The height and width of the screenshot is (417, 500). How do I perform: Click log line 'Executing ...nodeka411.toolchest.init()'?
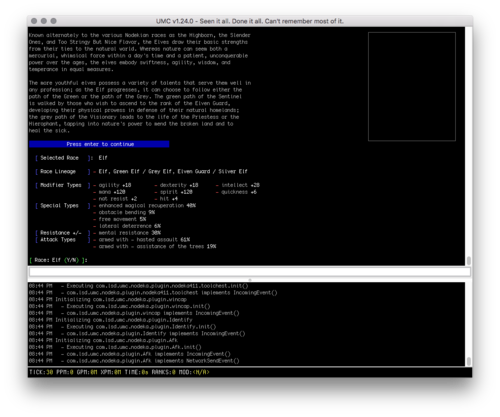tap(138, 286)
